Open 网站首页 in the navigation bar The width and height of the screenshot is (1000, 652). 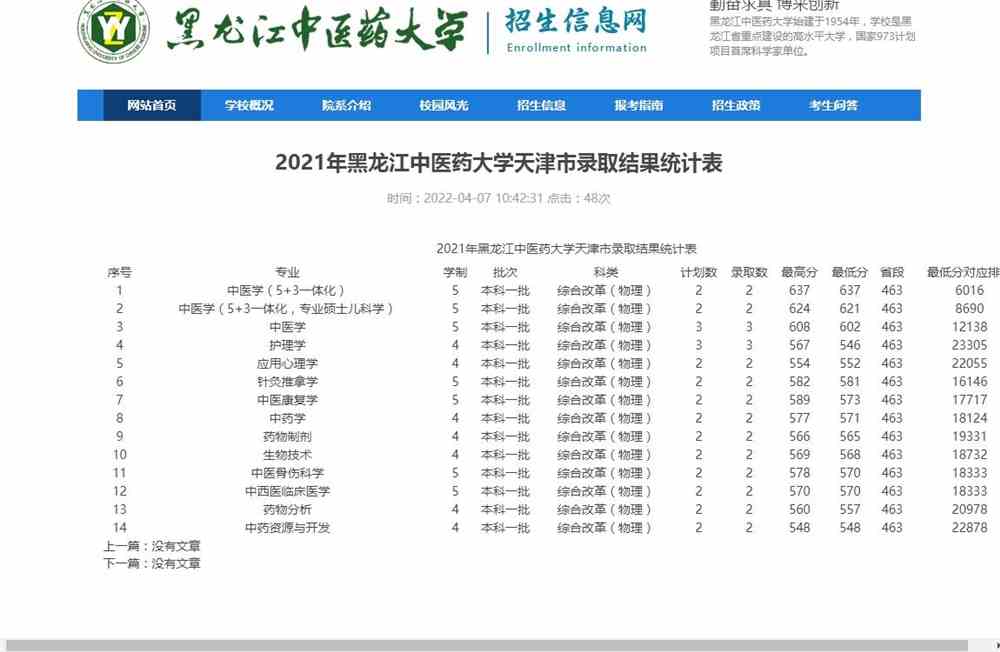[x=152, y=105]
